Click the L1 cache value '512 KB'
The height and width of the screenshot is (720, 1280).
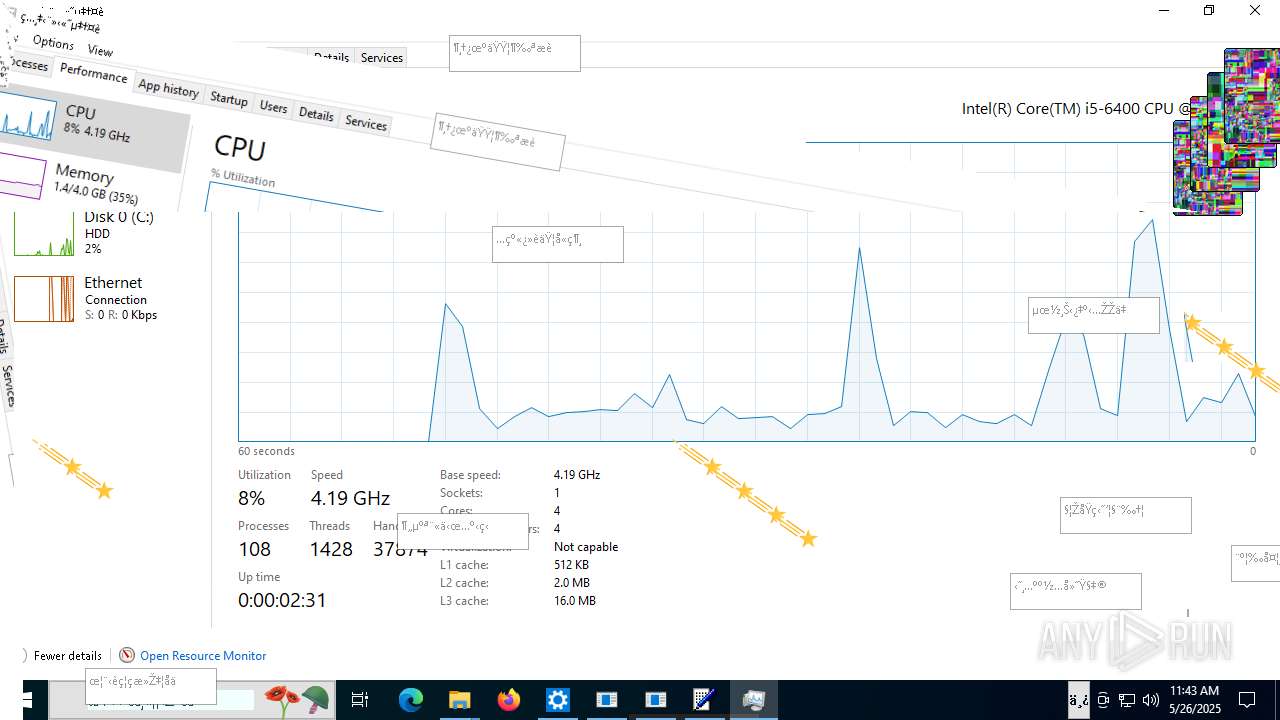tap(571, 565)
